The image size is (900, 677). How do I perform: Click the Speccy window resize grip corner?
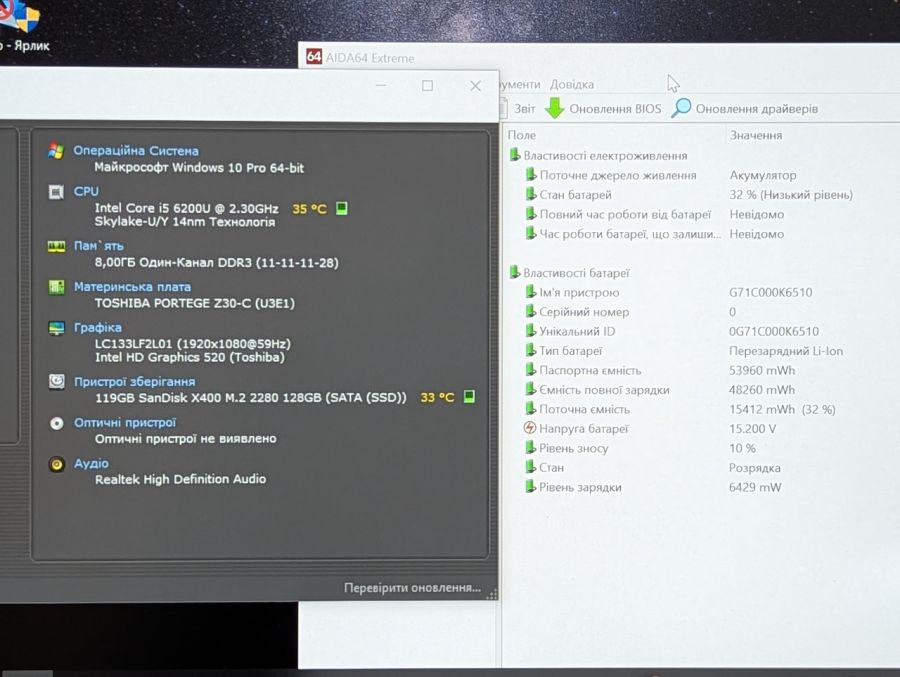click(492, 594)
